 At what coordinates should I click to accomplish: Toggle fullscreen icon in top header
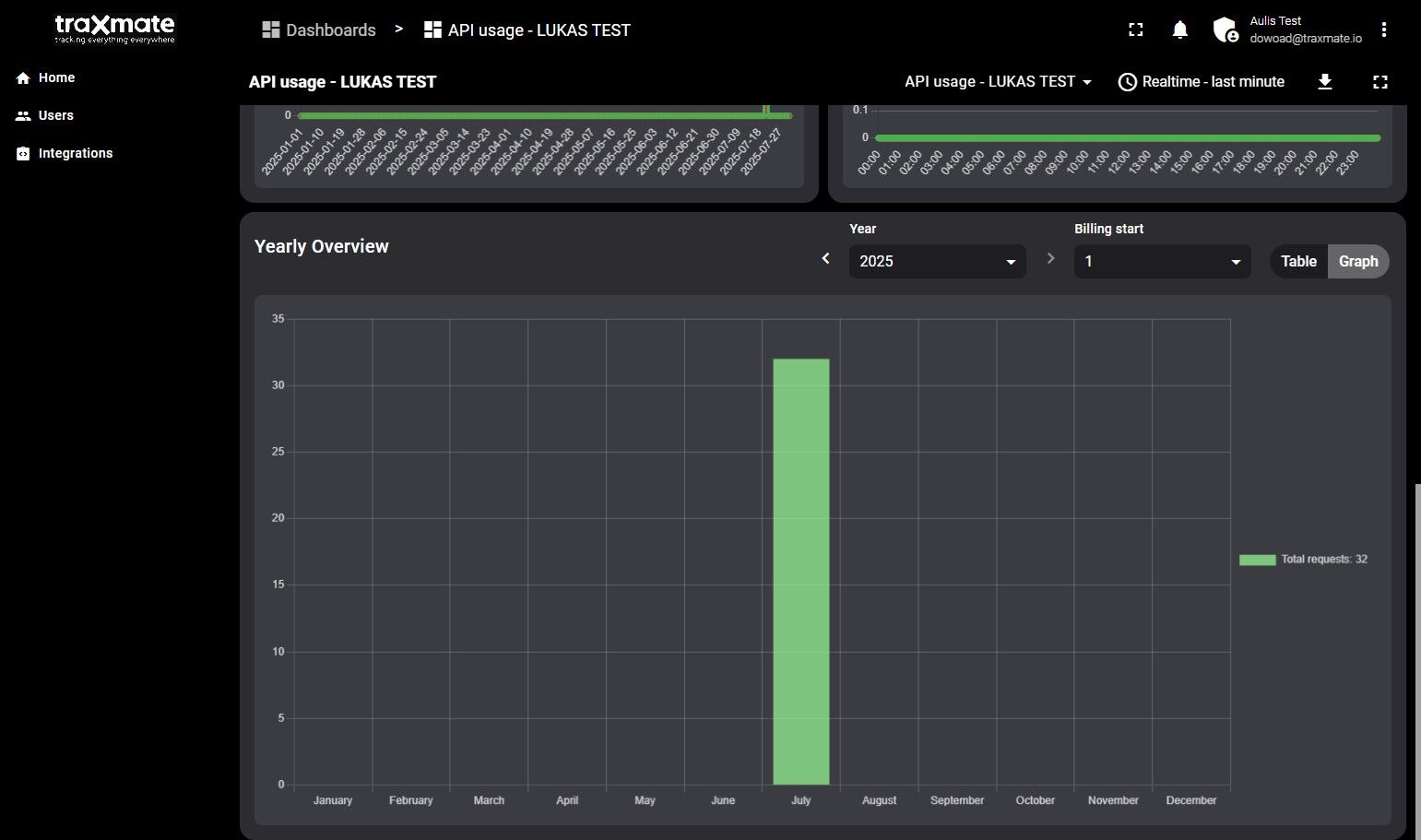(x=1136, y=30)
